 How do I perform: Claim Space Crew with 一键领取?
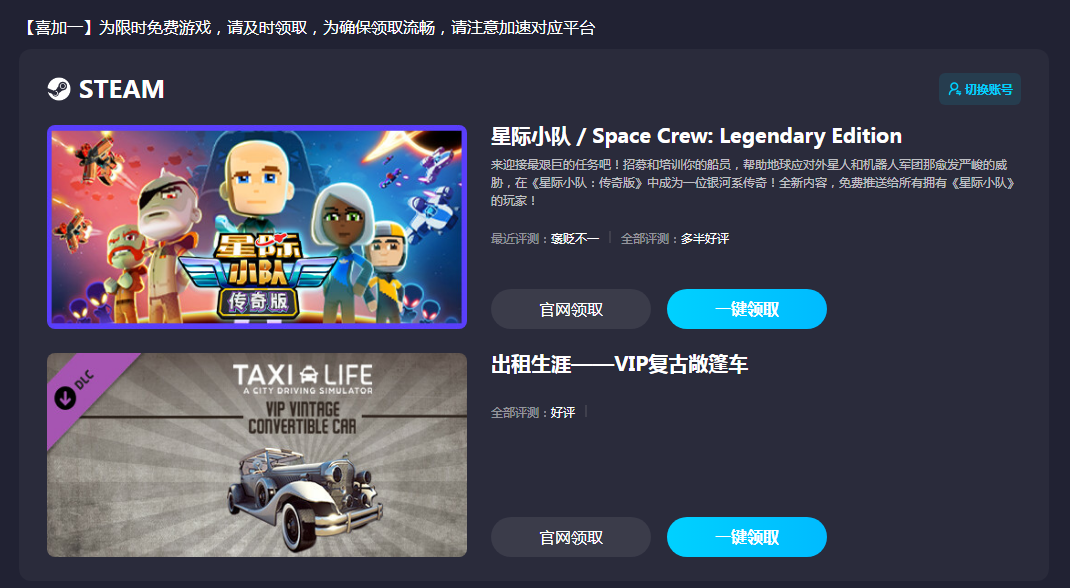click(x=747, y=309)
